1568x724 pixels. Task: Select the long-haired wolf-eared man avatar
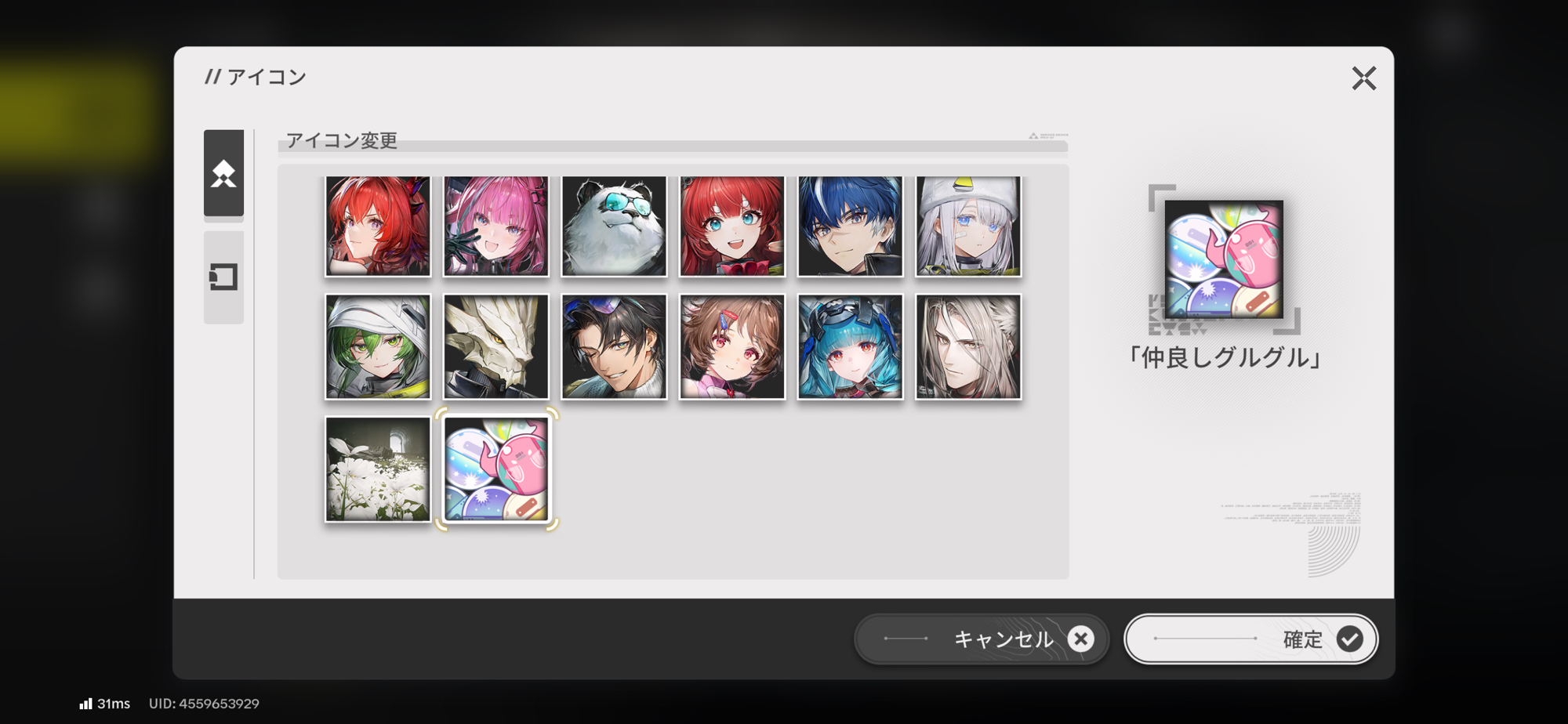coord(968,347)
